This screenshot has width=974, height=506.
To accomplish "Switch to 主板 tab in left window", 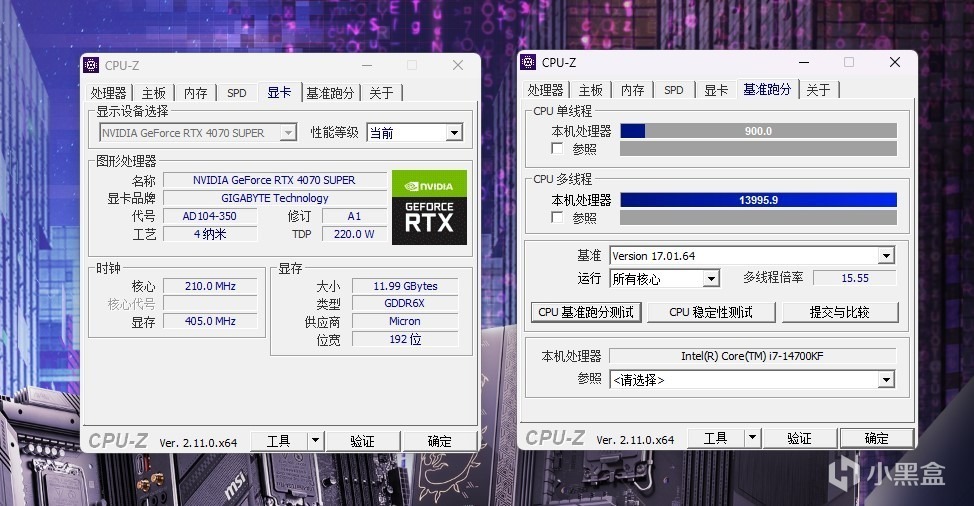I will tap(153, 93).
